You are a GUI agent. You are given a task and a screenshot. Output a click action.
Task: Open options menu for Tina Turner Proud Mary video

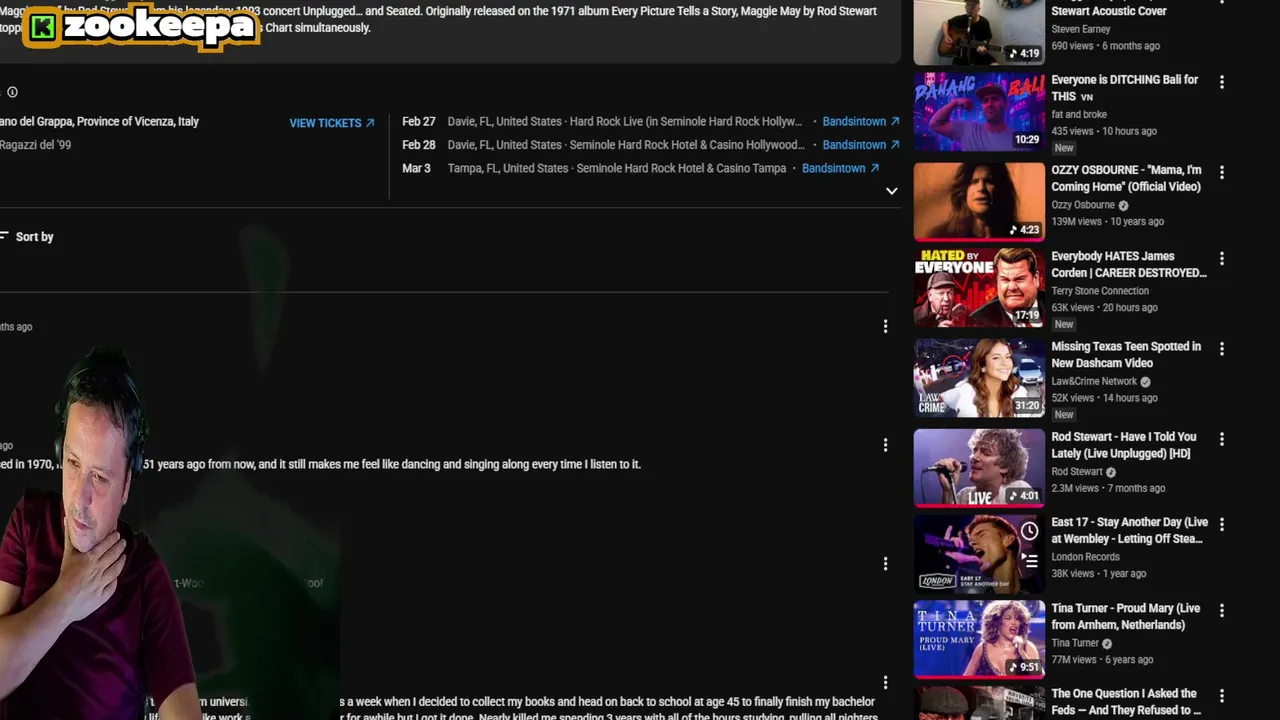(1221, 610)
